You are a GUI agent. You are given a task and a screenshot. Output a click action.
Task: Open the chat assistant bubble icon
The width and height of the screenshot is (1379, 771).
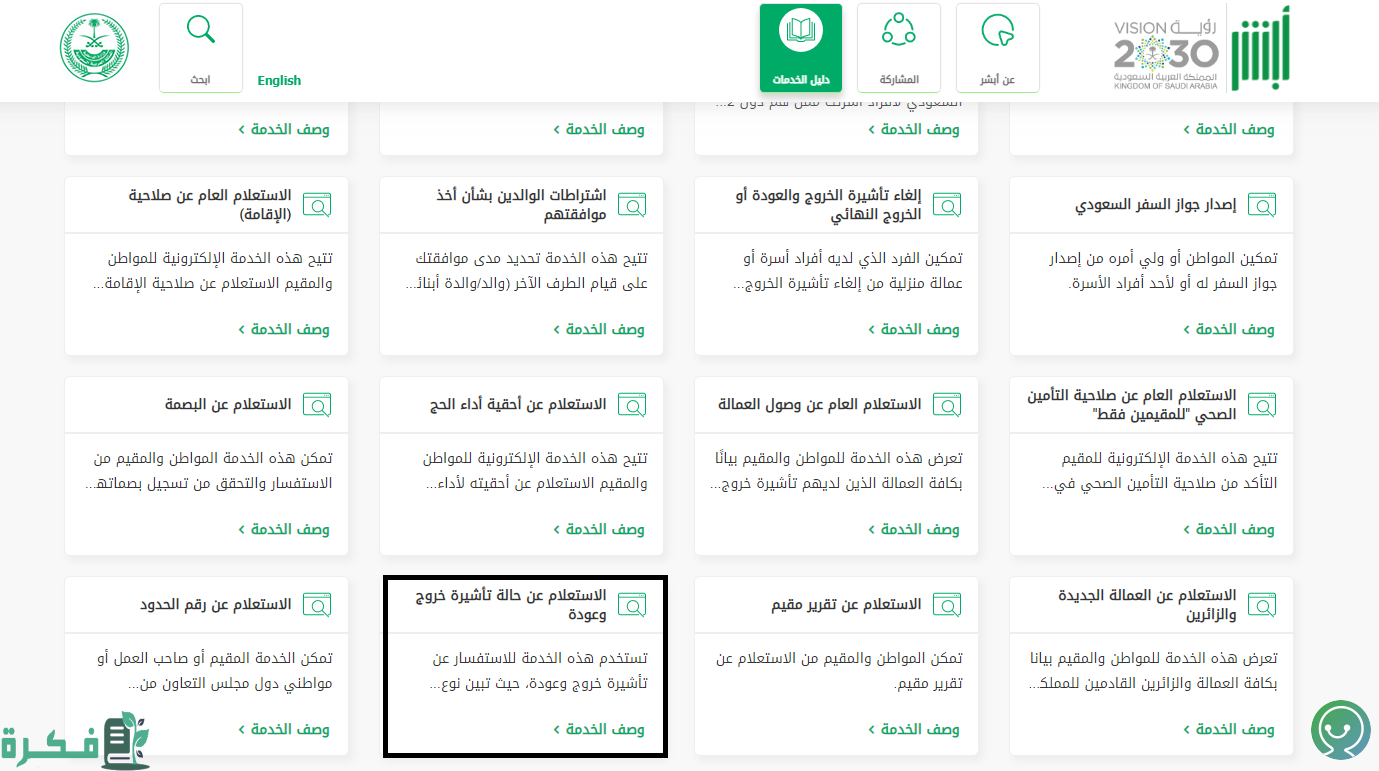tap(1340, 730)
